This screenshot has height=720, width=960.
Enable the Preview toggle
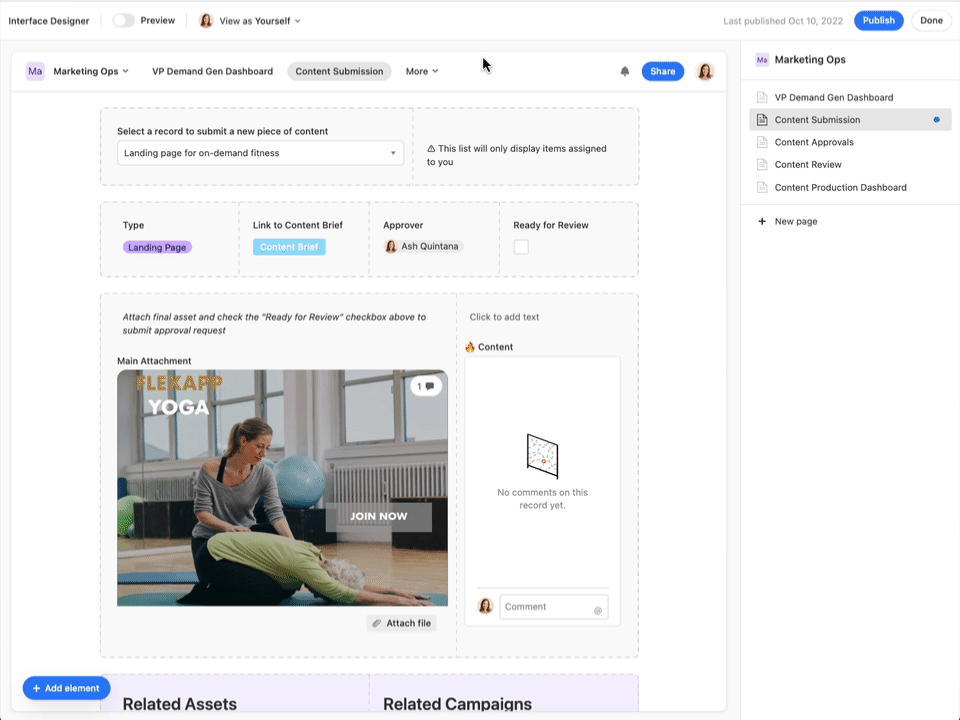click(x=122, y=20)
